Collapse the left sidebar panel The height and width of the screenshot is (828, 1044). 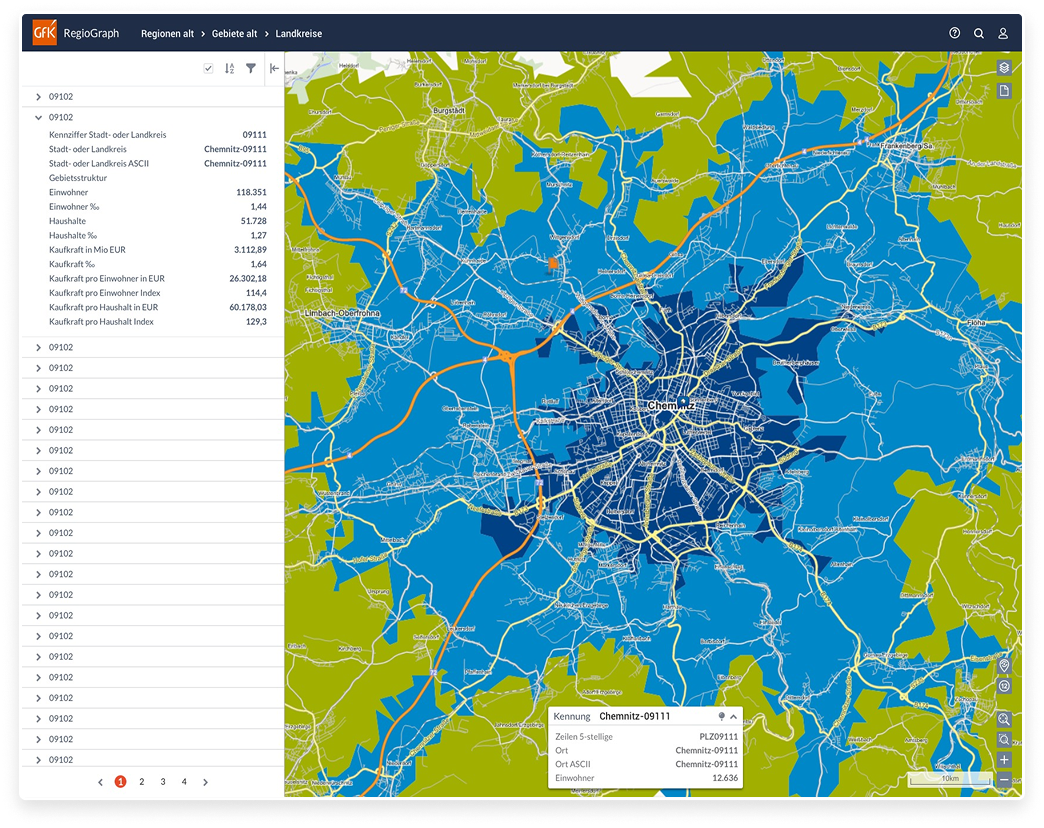(274, 69)
